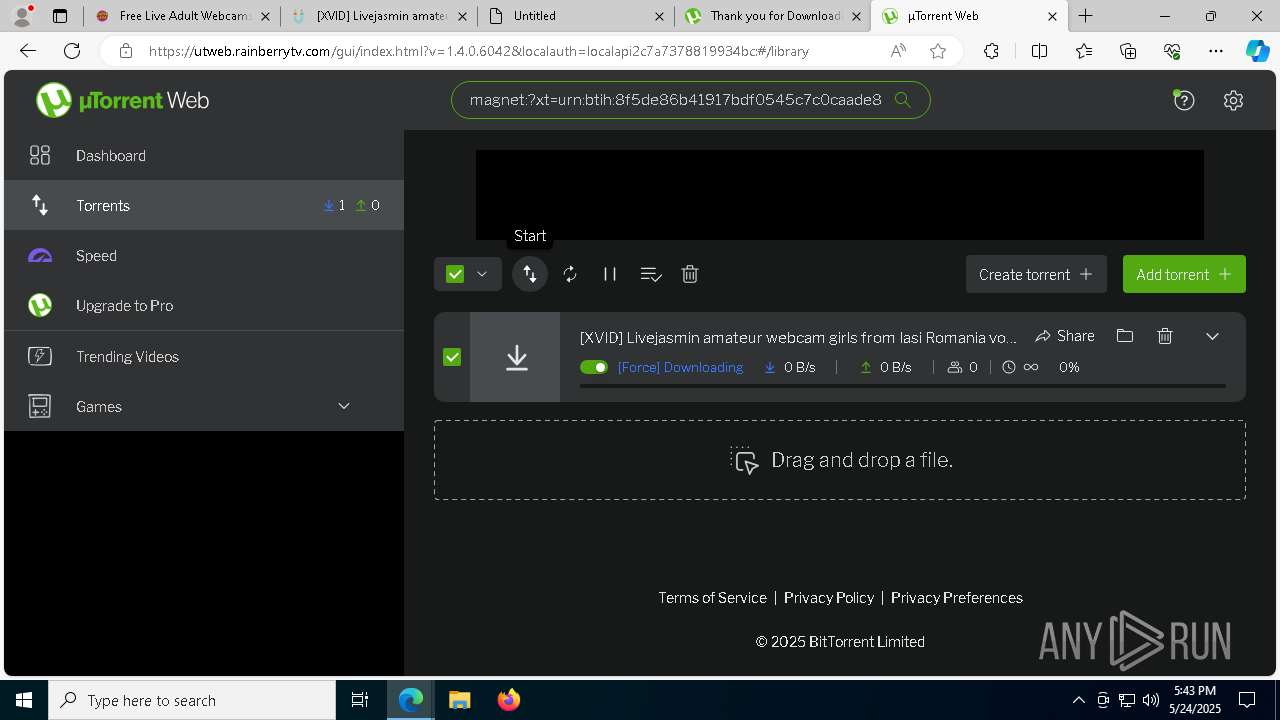
Task: Switch to the Untitled browser tab
Action: (x=575, y=16)
